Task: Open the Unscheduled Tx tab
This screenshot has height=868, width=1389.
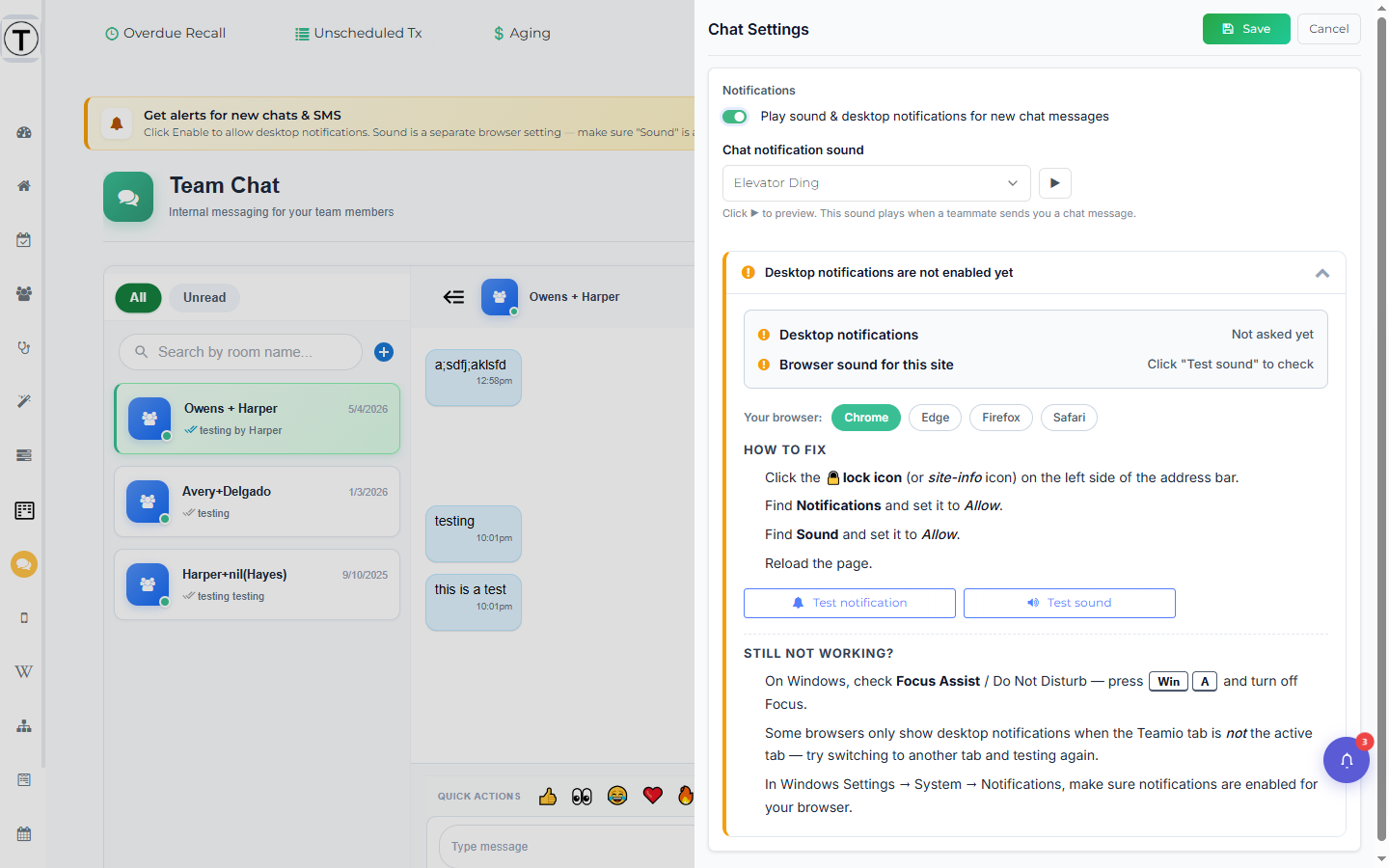Action: pos(358,33)
